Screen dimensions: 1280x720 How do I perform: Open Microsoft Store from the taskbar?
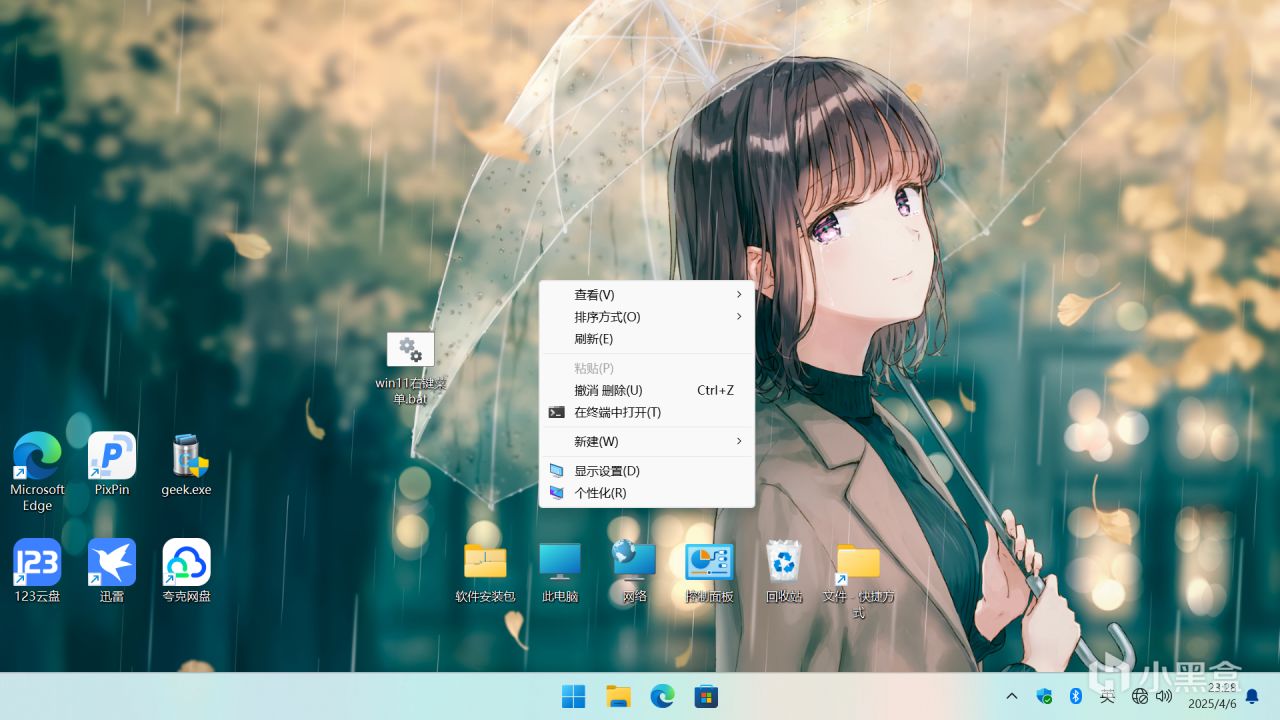706,696
